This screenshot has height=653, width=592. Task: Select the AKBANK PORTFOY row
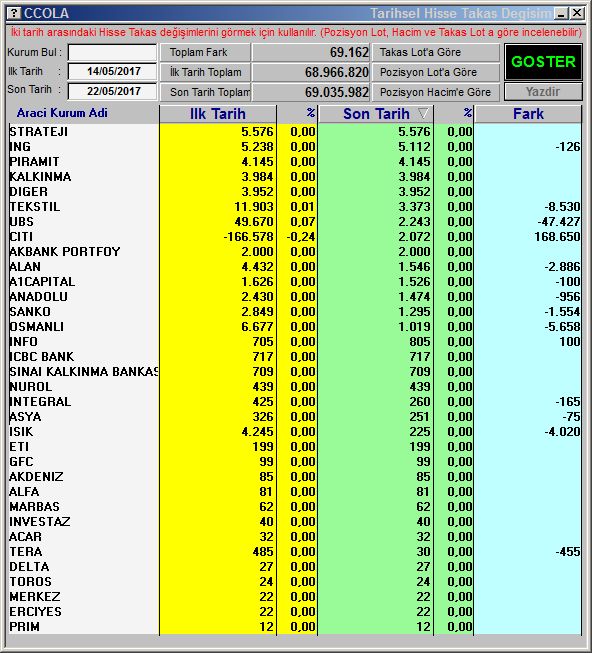coord(295,252)
